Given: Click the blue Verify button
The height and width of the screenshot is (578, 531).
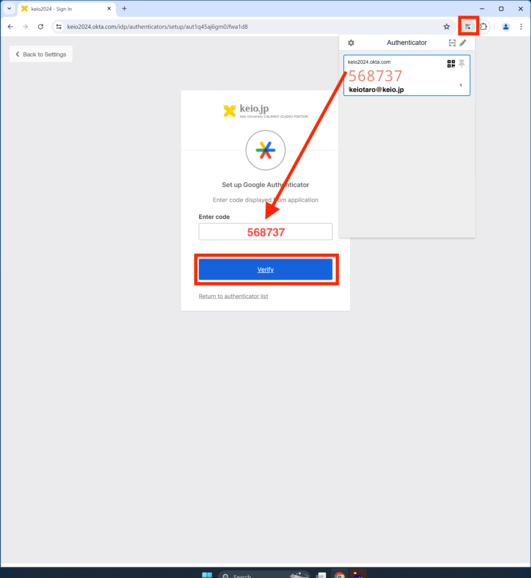Looking at the screenshot, I should [x=266, y=269].
